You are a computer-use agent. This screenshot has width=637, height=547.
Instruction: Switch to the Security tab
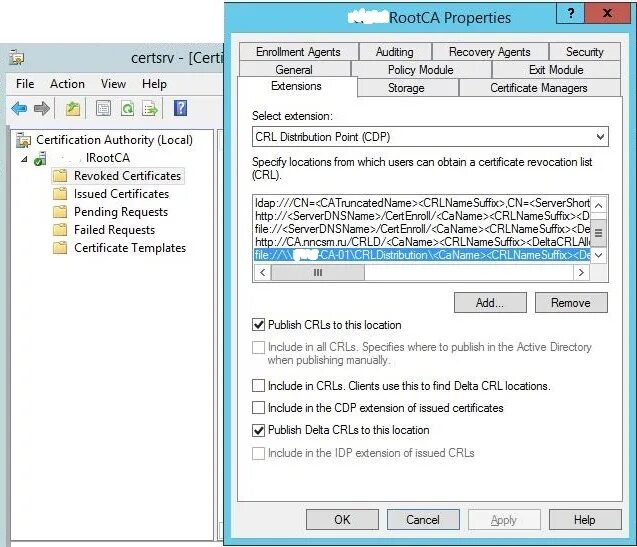point(585,52)
